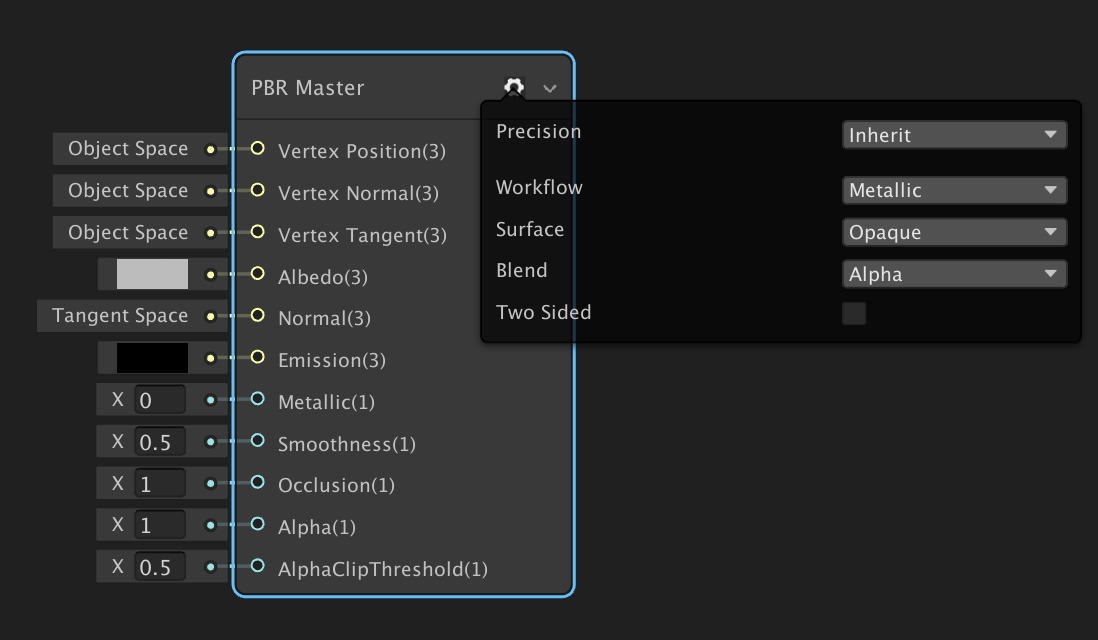Click the Metallic X value field

159,401
